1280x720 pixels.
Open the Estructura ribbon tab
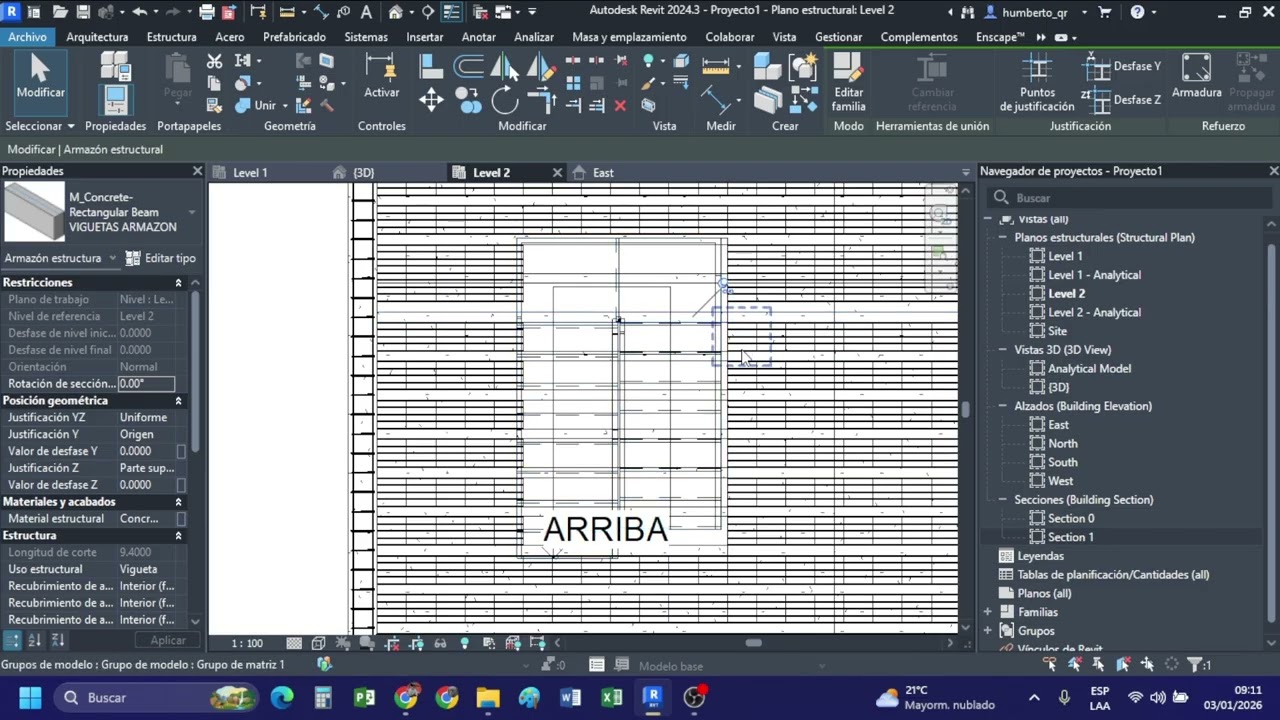point(171,37)
